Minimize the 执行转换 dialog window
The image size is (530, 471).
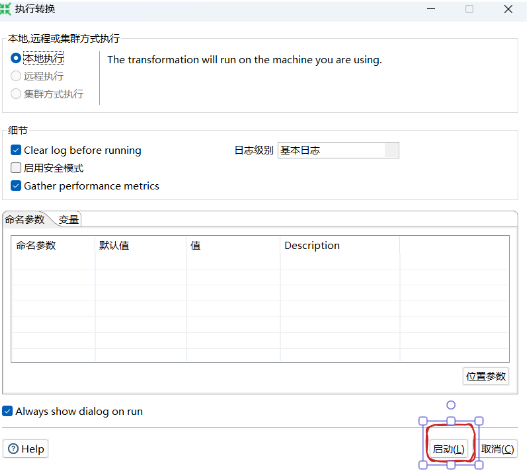click(x=431, y=9)
